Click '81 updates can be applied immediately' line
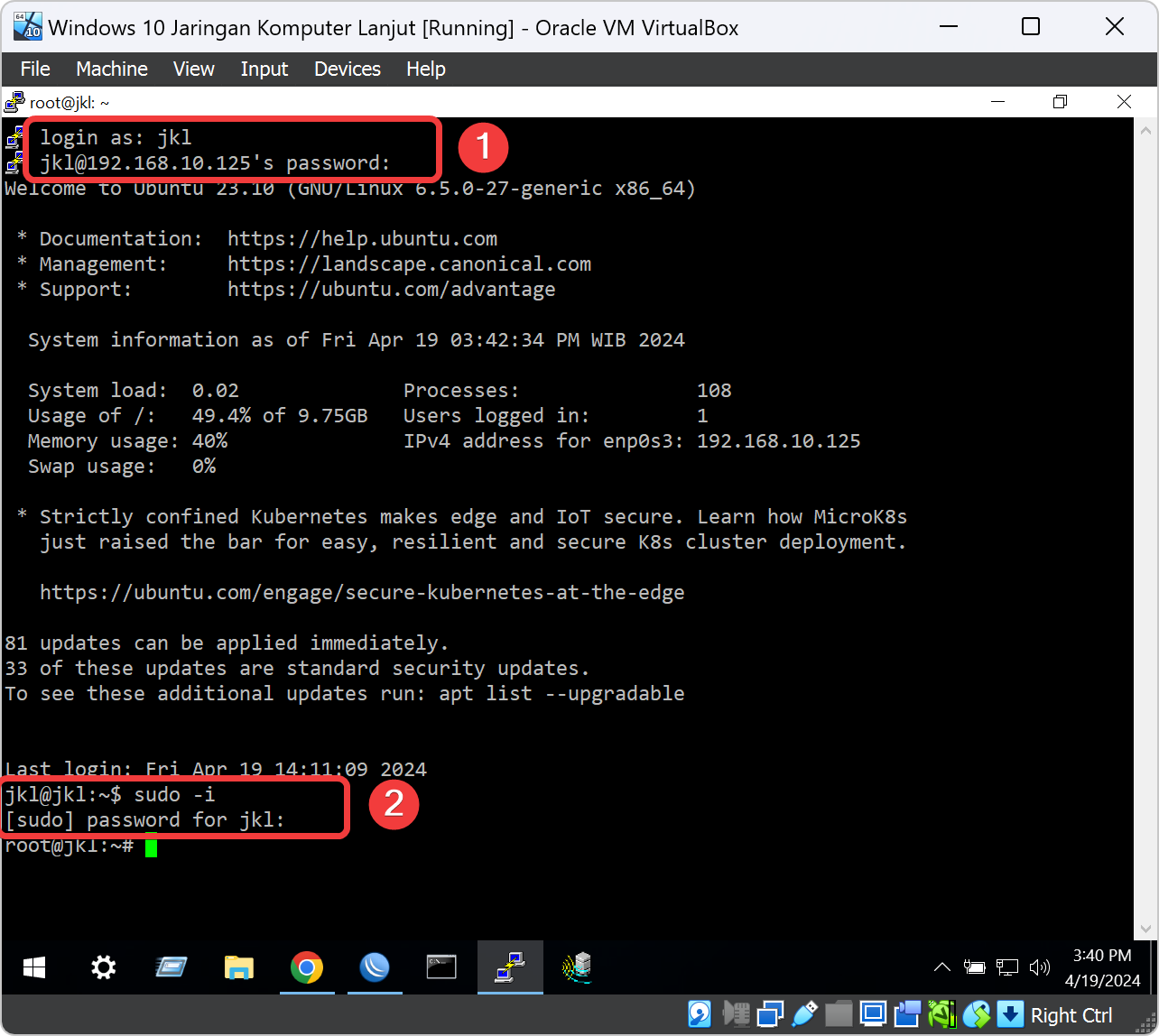1159x1036 pixels. tap(227, 643)
